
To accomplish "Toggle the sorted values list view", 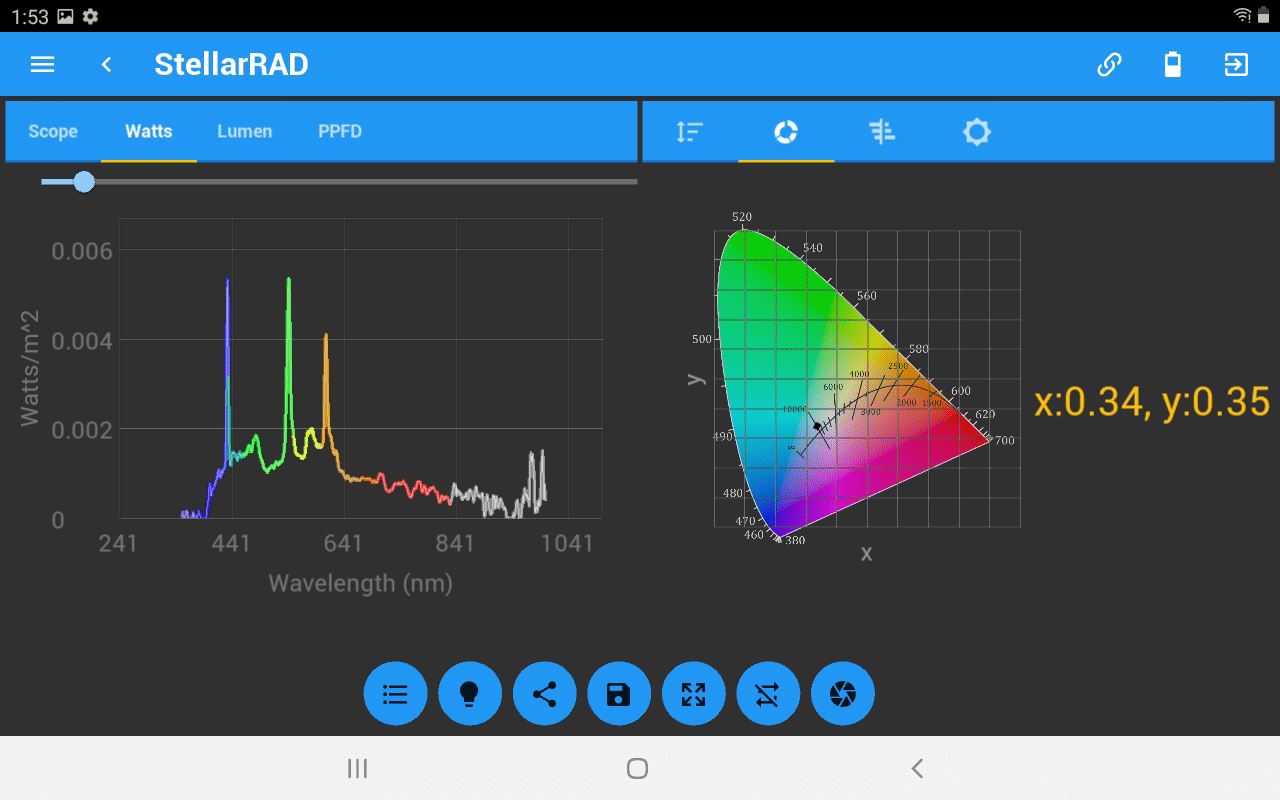I will coord(688,131).
